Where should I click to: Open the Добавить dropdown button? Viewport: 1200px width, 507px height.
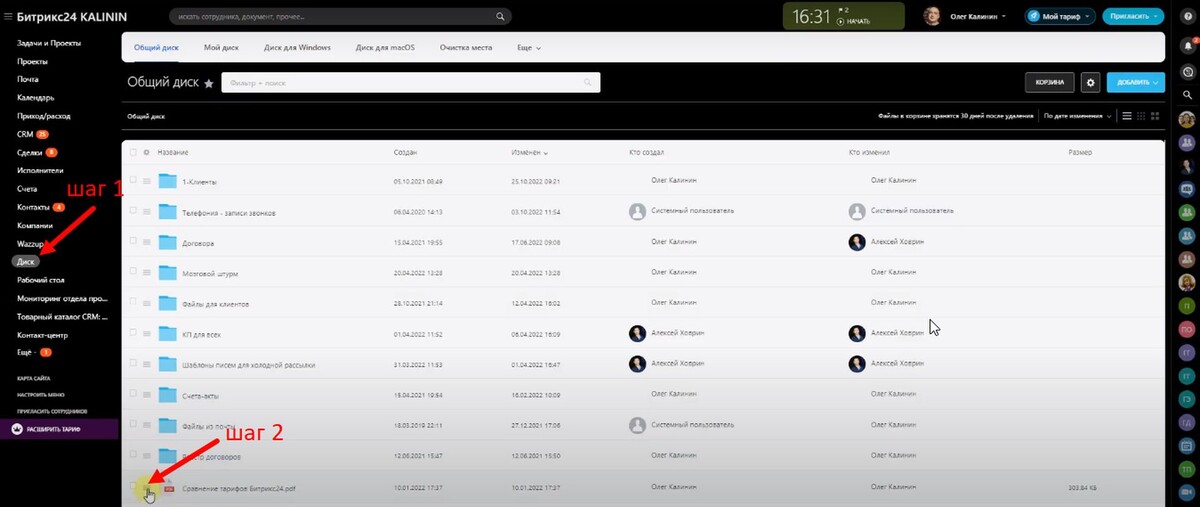click(x=1135, y=82)
